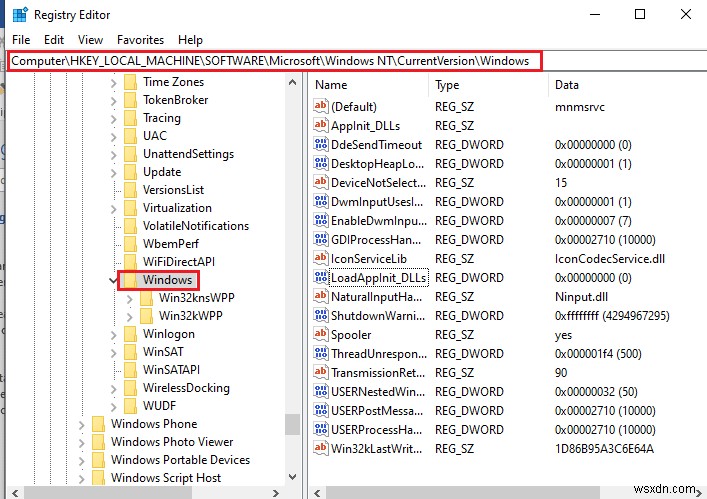This screenshot has width=707, height=499.
Task: Click the string icon for TransmissionRet...
Action: point(321,372)
